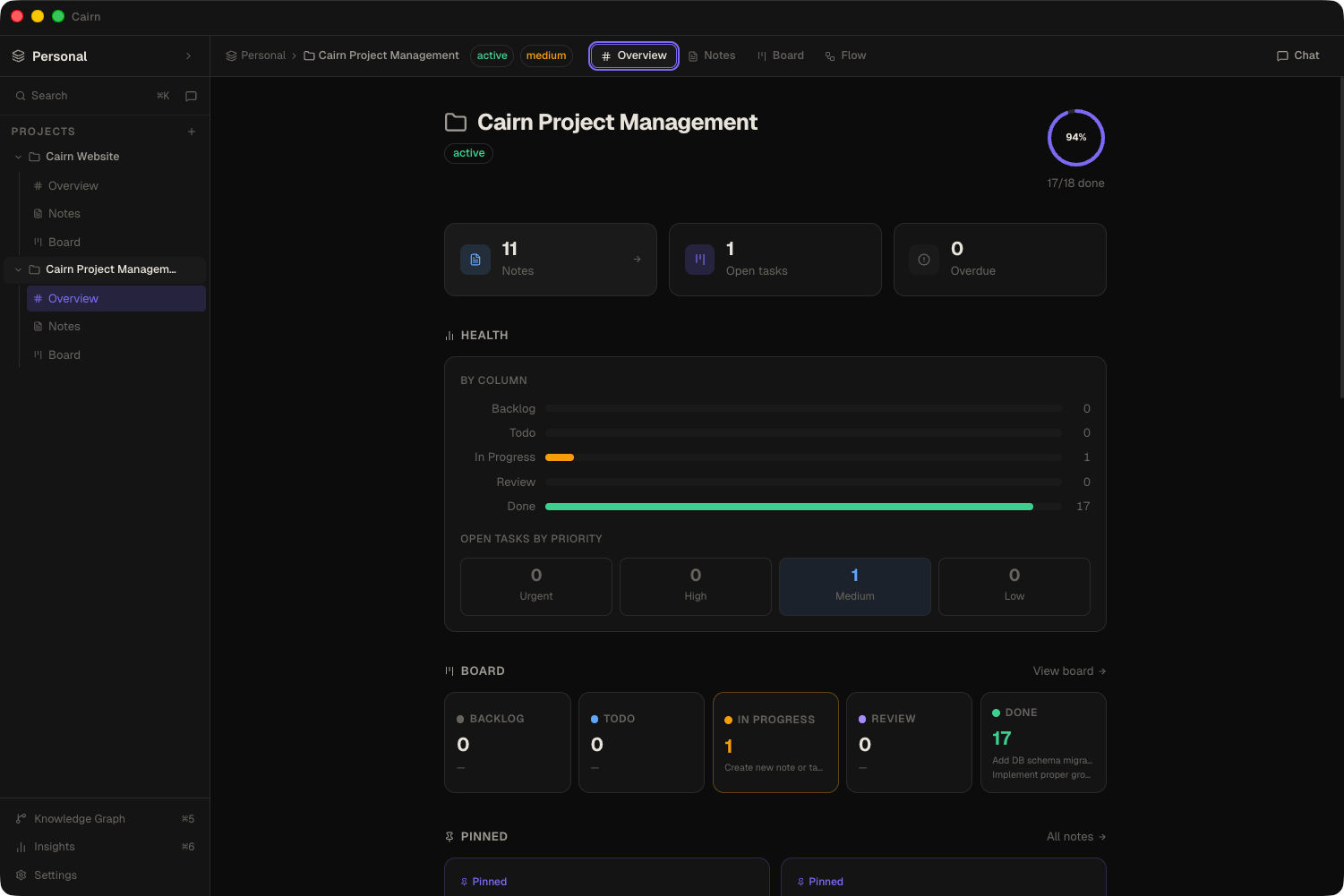Select the Urgent priority card
1344x896 pixels.
coord(536,587)
